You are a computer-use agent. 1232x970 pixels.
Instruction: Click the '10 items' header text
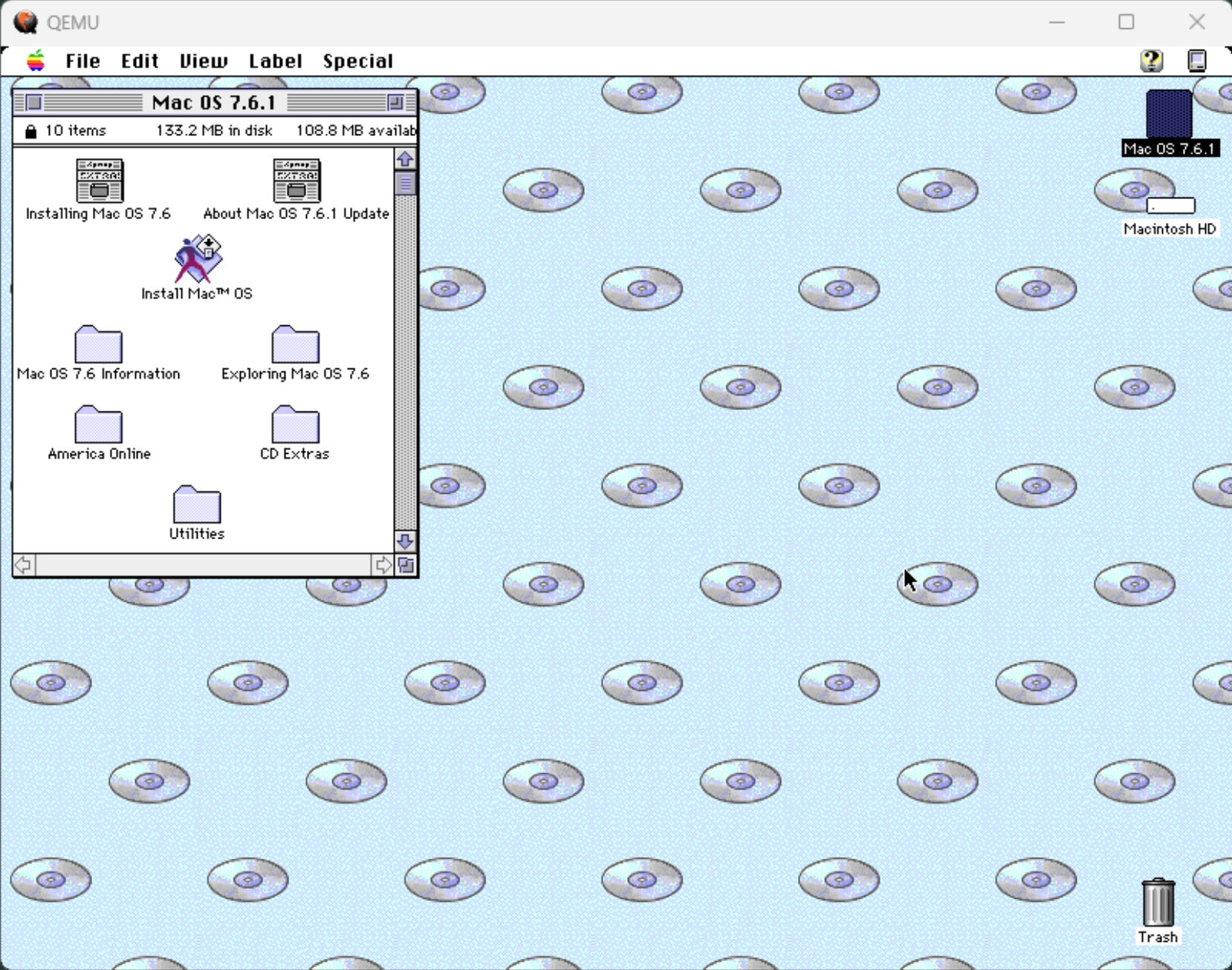76,131
